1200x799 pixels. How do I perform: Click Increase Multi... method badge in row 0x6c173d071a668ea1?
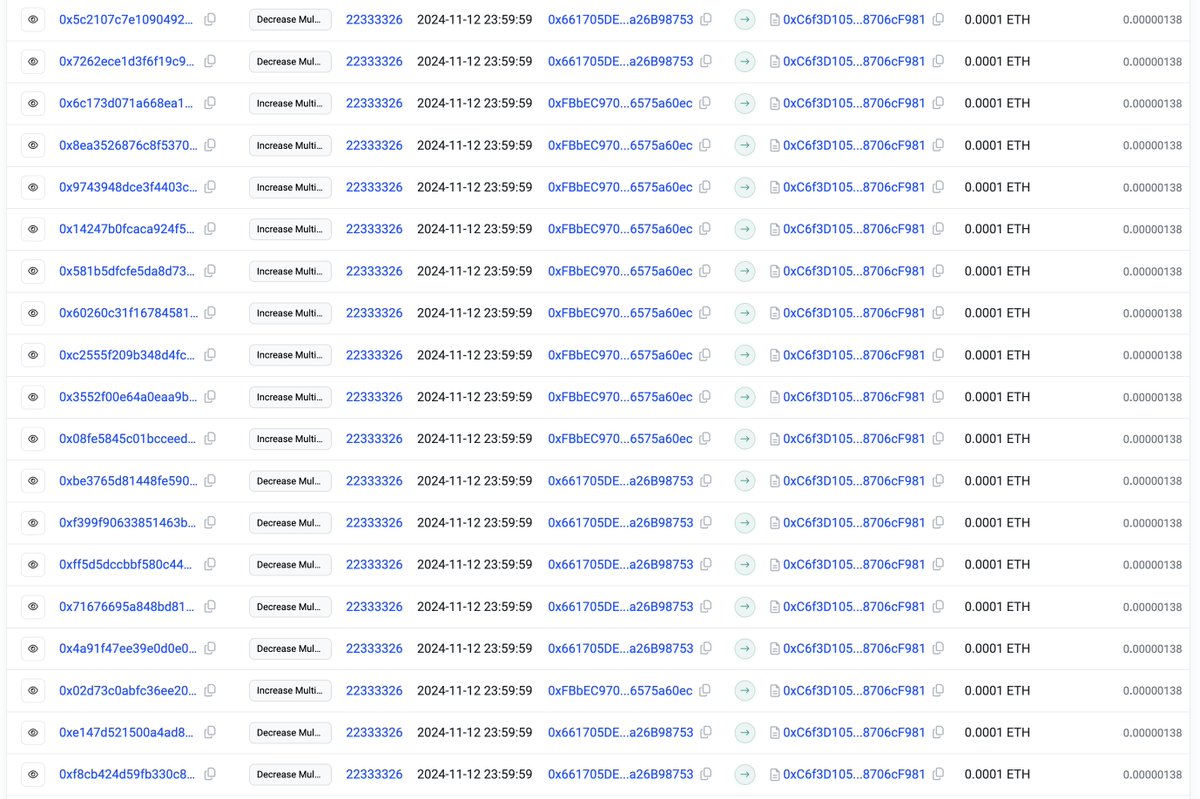tap(290, 103)
